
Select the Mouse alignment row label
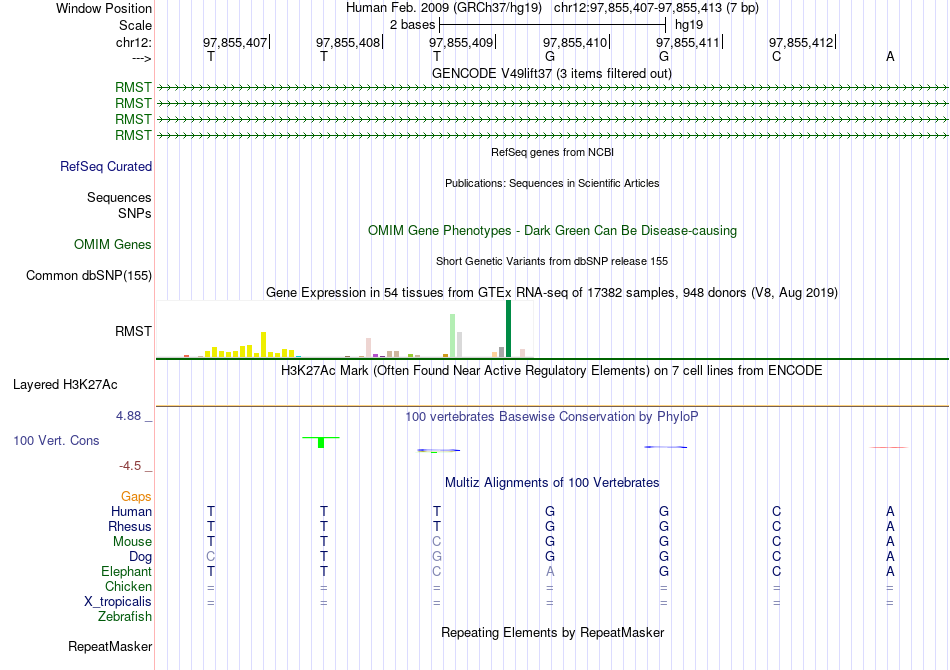(x=132, y=542)
